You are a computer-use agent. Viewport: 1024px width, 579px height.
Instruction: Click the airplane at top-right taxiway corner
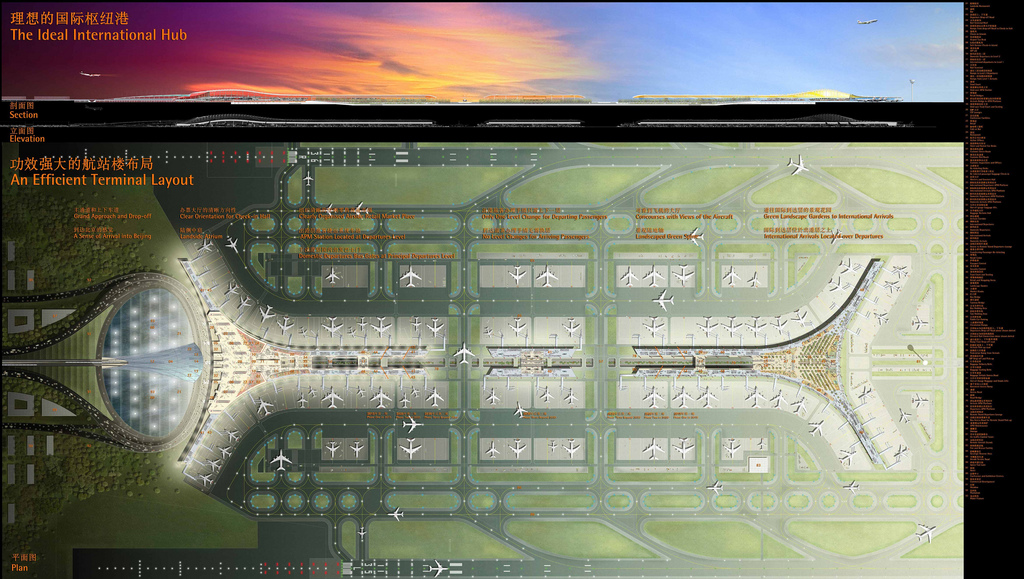pyautogui.click(x=797, y=165)
